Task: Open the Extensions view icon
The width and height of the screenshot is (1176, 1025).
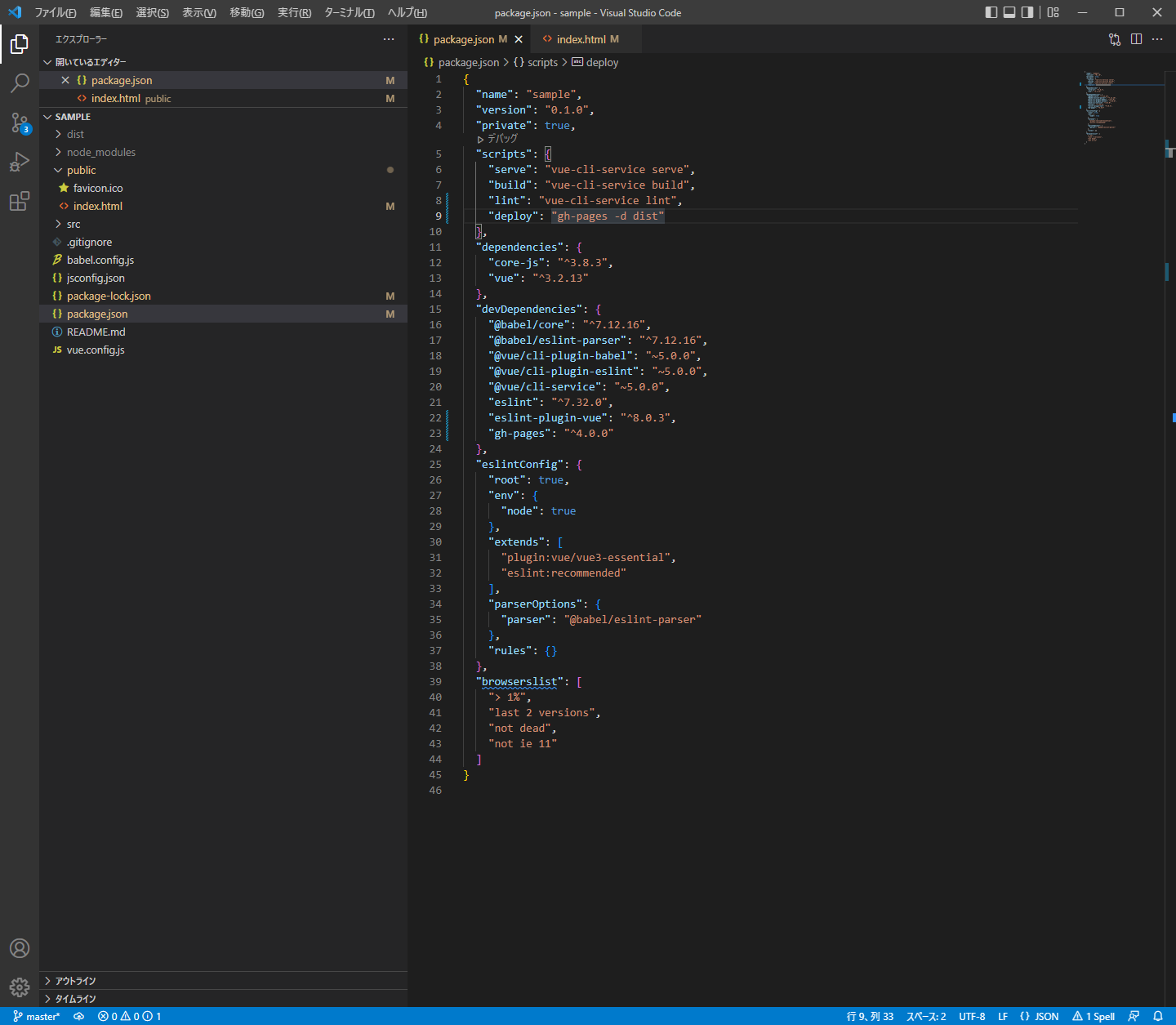Action: point(20,201)
